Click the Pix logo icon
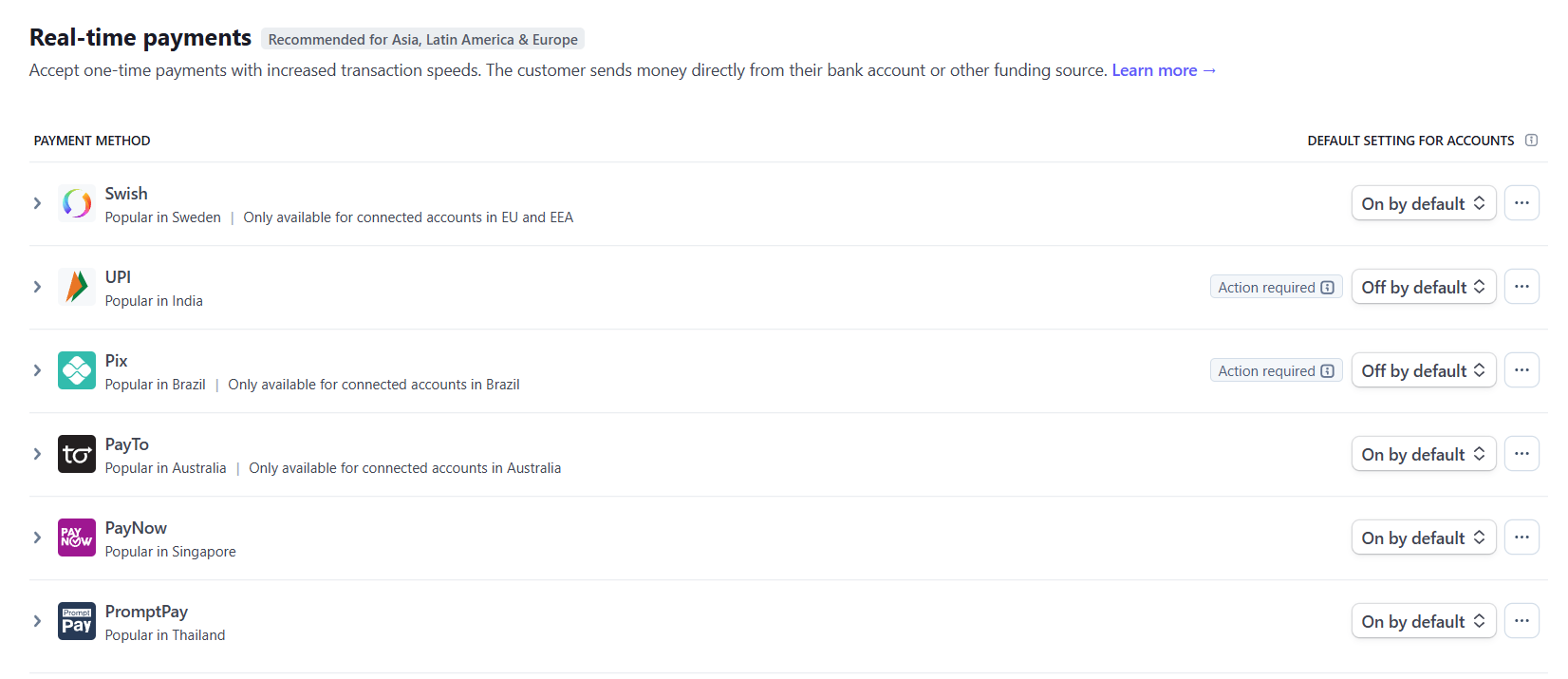The height and width of the screenshot is (679, 1568). (x=77, y=370)
